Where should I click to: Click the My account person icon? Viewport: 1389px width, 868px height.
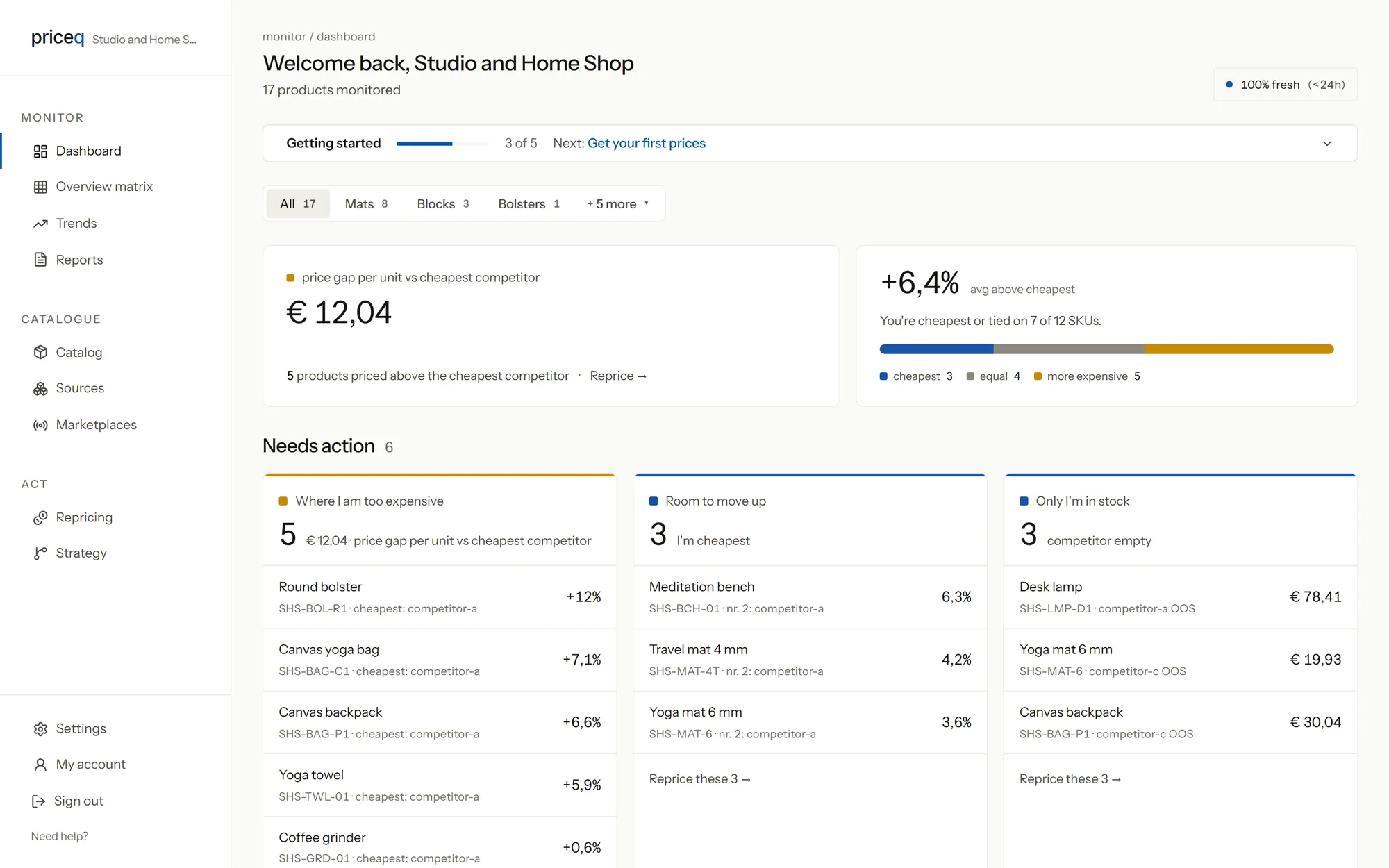pos(40,765)
